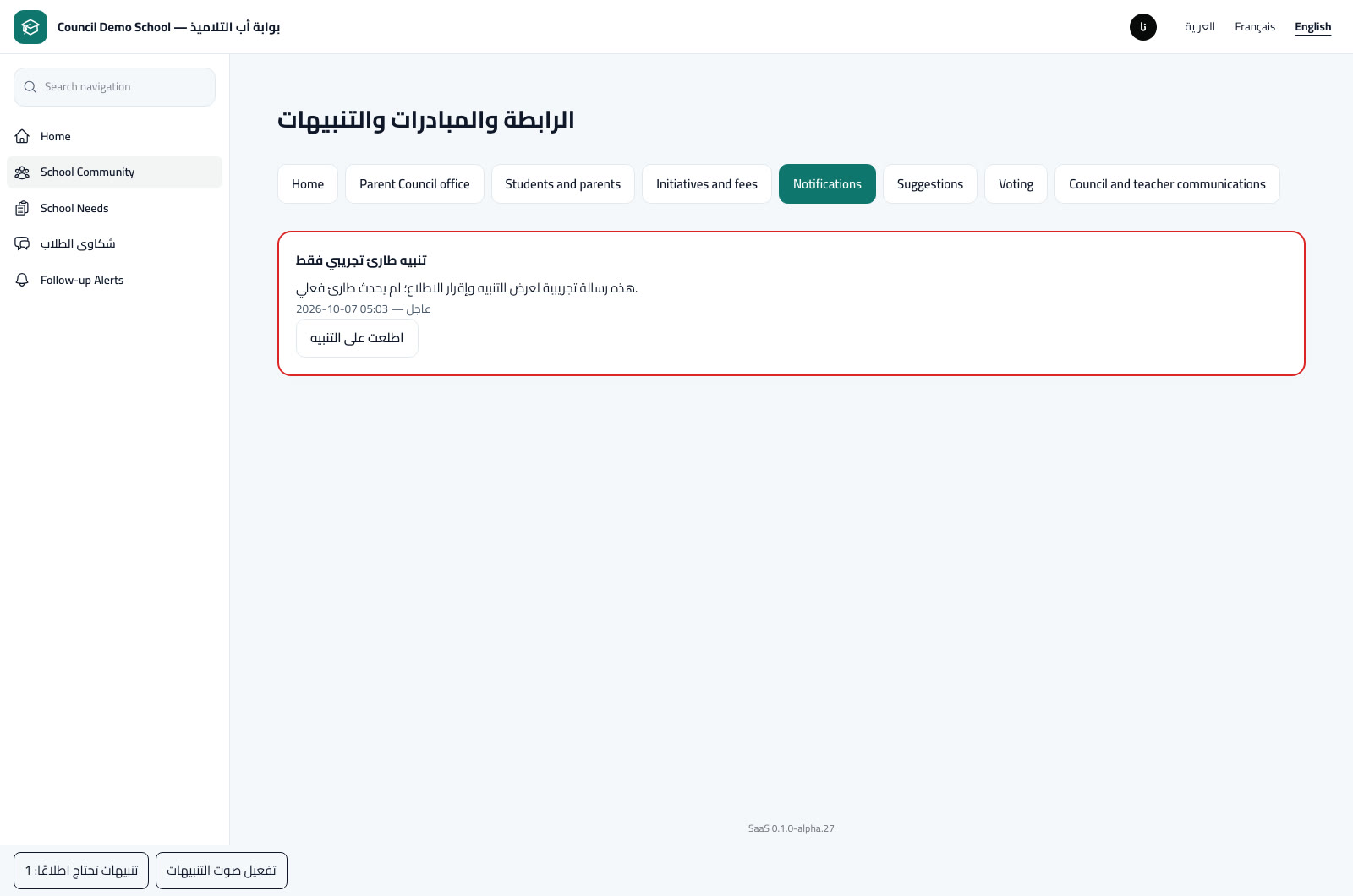
Task: Acknowledge the alert with اطلعت على التنبيه
Action: 357,338
